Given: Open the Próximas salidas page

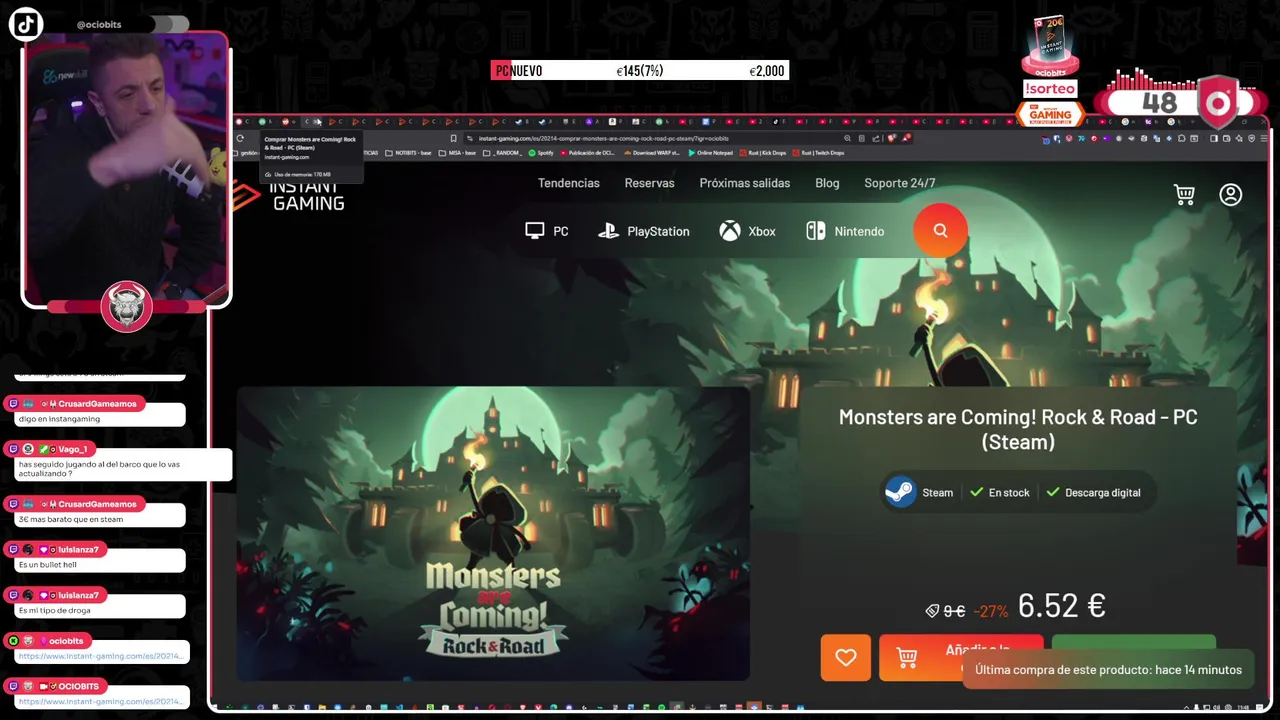Looking at the screenshot, I should pos(745,183).
